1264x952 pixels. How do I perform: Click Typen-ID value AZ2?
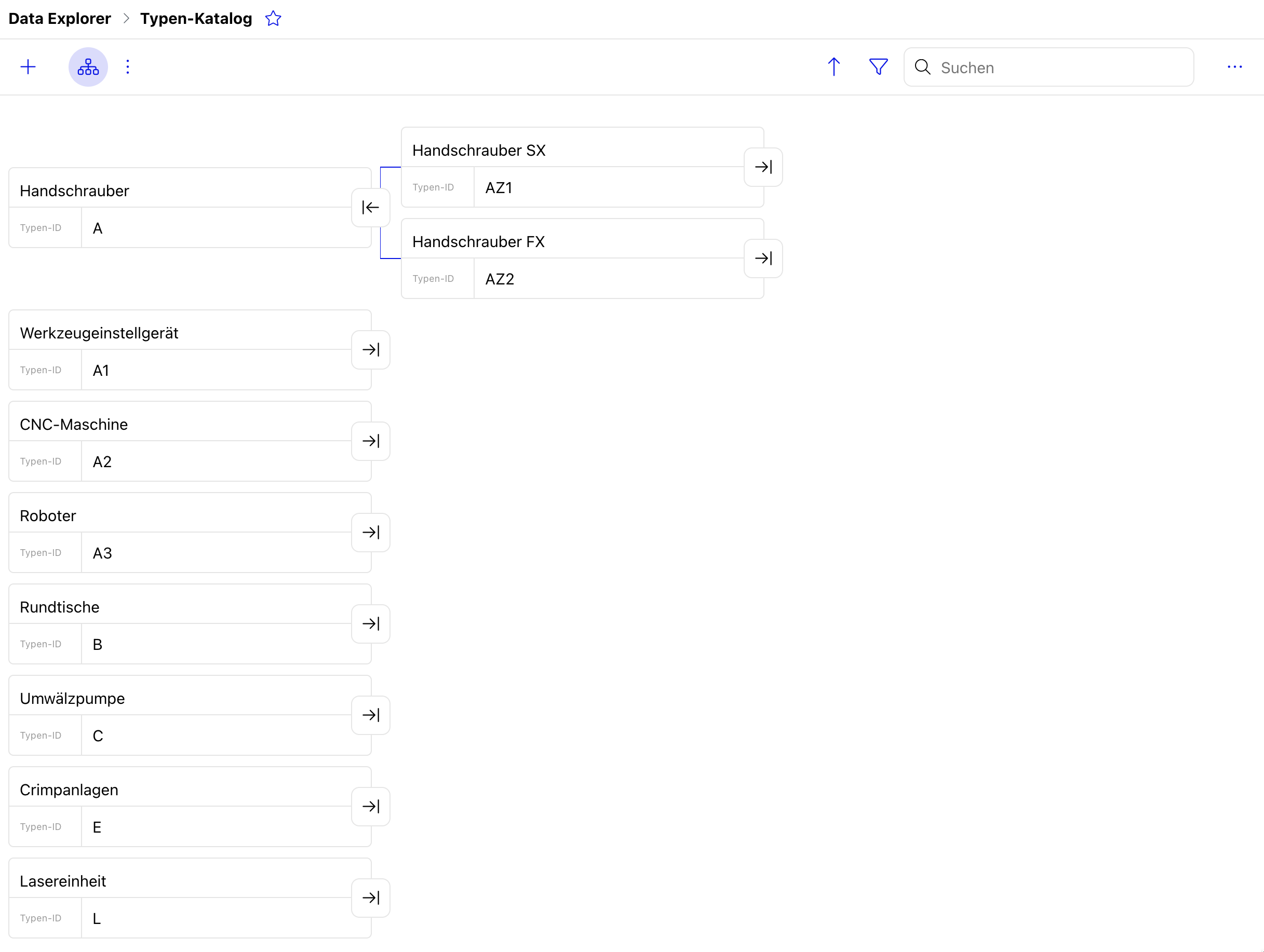pos(500,279)
